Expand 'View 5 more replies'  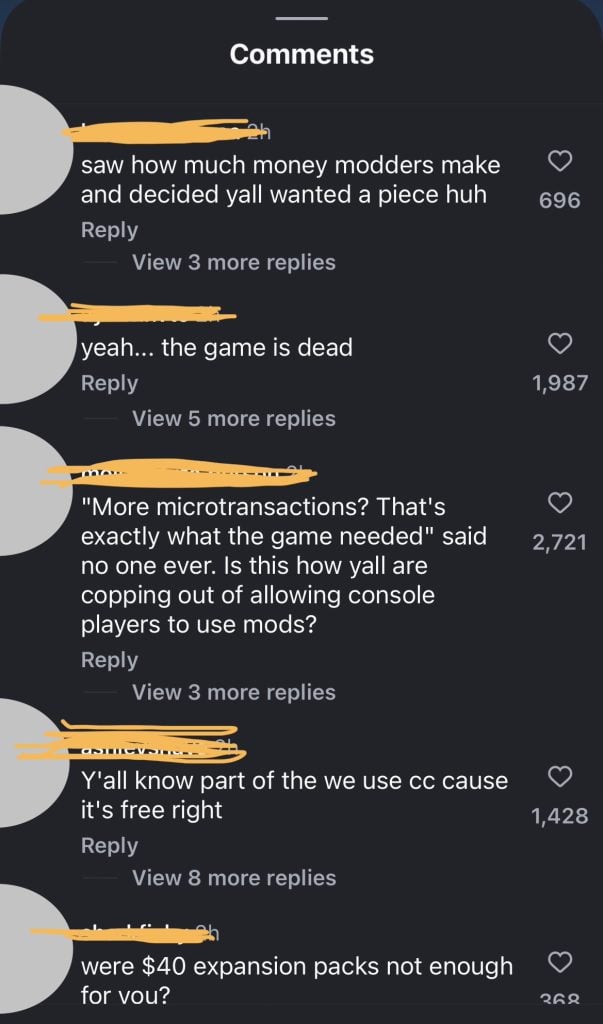point(234,418)
